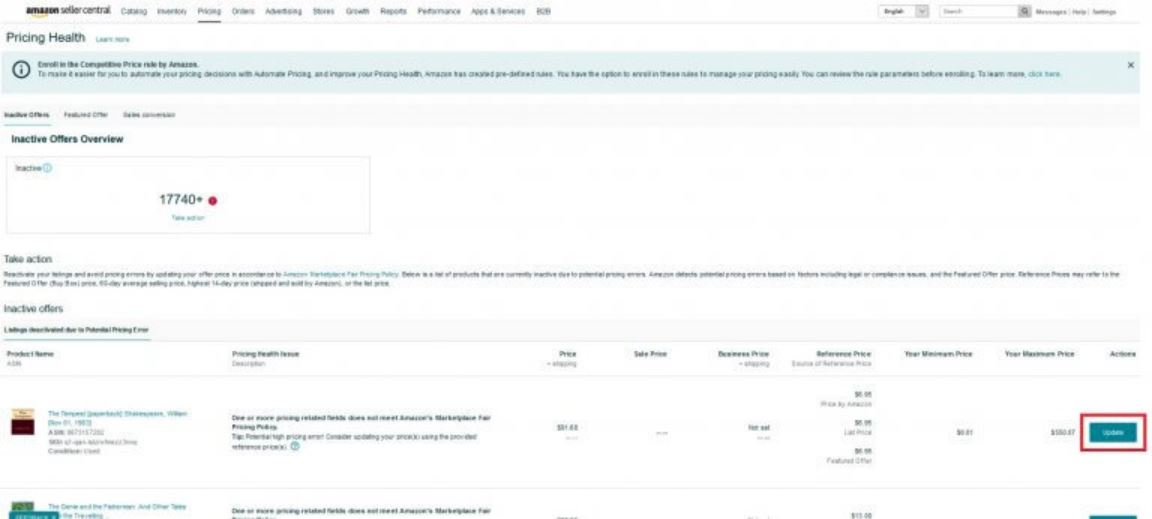The image size is (1152, 519).
Task: Switch to the Inactive Offers tab
Action: coord(26,115)
